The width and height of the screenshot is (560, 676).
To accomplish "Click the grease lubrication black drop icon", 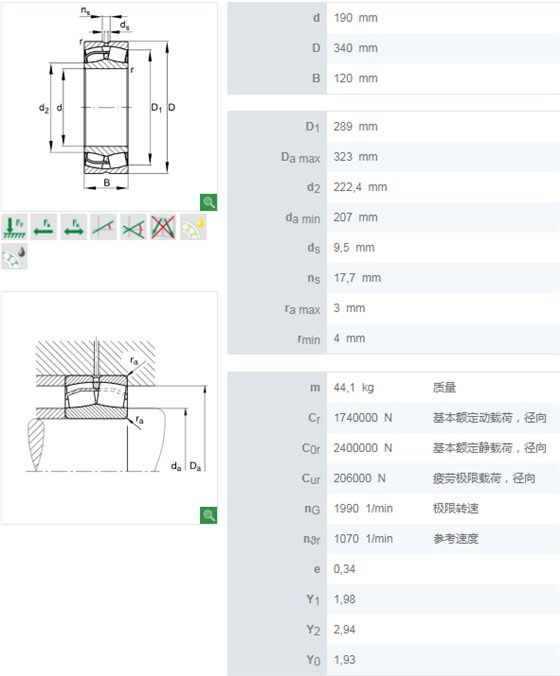I will [15, 257].
